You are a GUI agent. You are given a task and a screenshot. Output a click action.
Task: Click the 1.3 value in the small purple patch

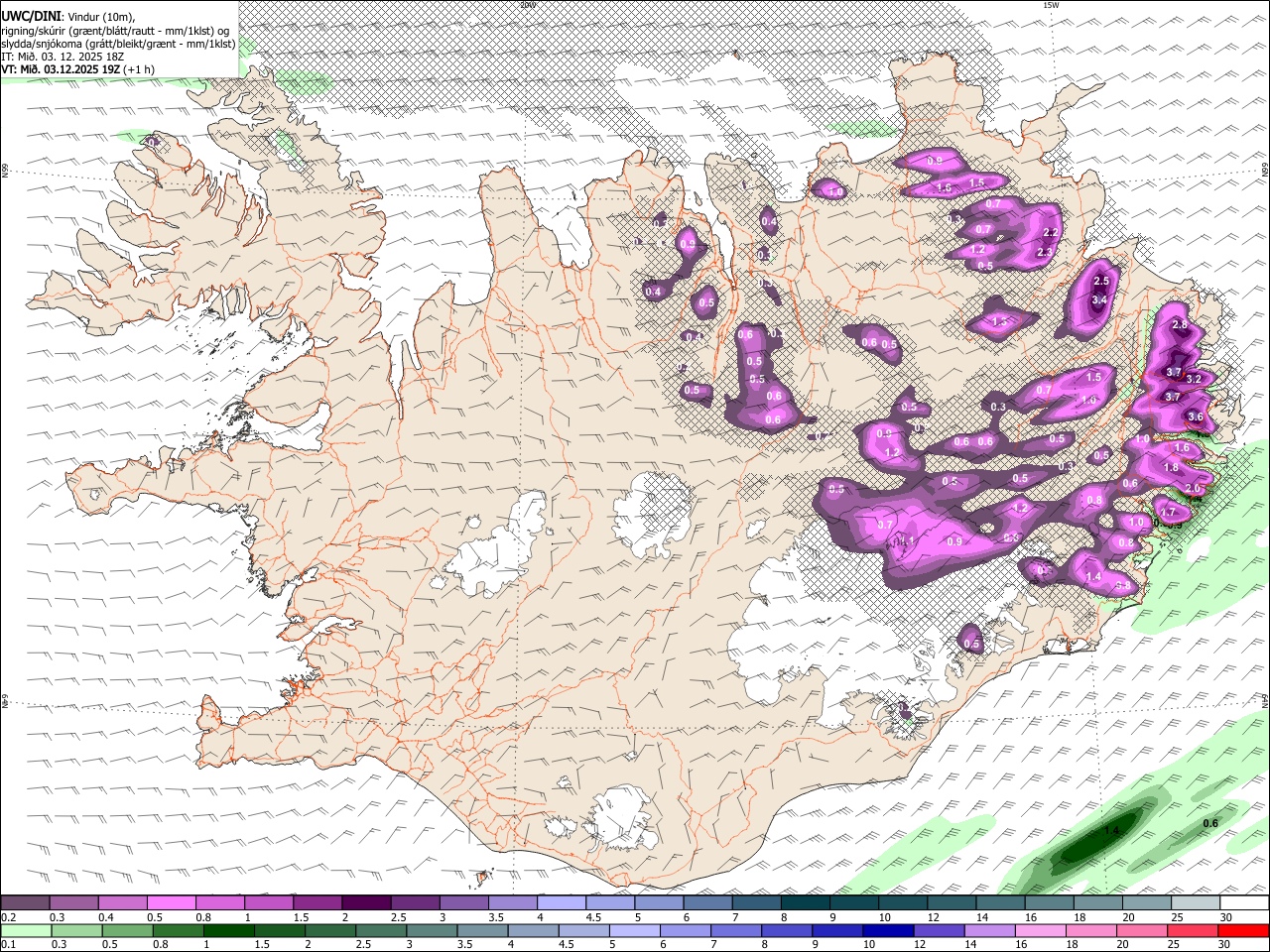click(x=1000, y=321)
